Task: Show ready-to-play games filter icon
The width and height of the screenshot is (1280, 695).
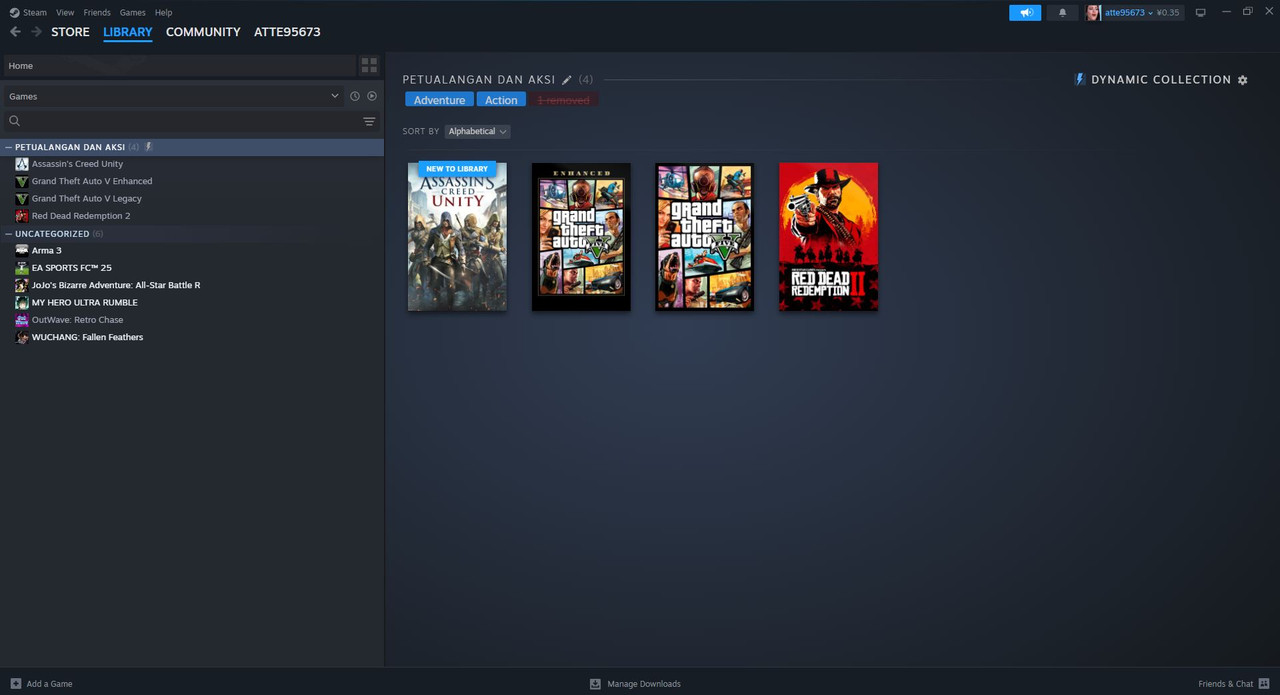Action: pyautogui.click(x=372, y=96)
